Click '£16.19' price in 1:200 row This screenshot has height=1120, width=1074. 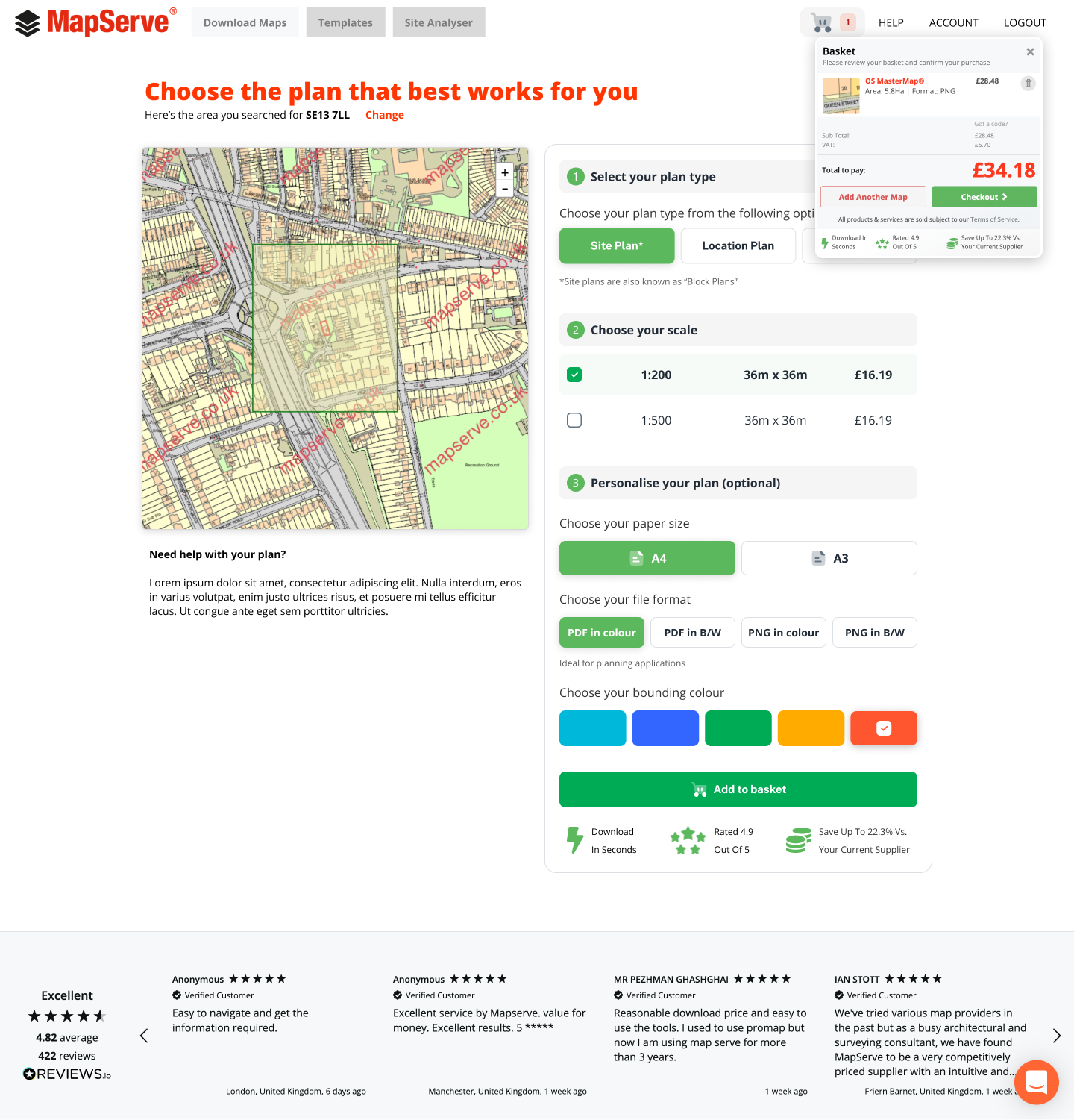873,375
